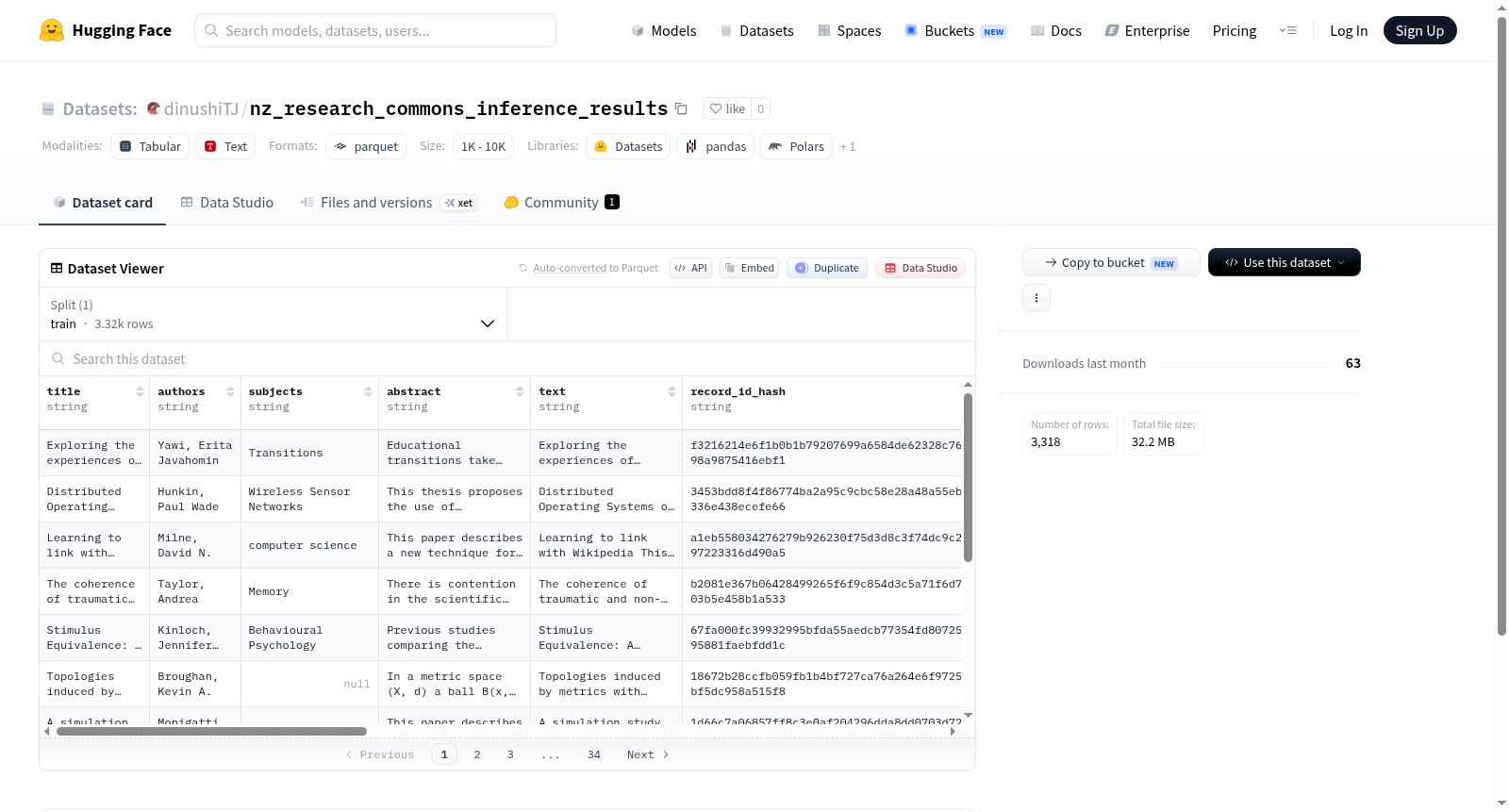
Task: Select the Text modality tag
Action: pyautogui.click(x=225, y=146)
